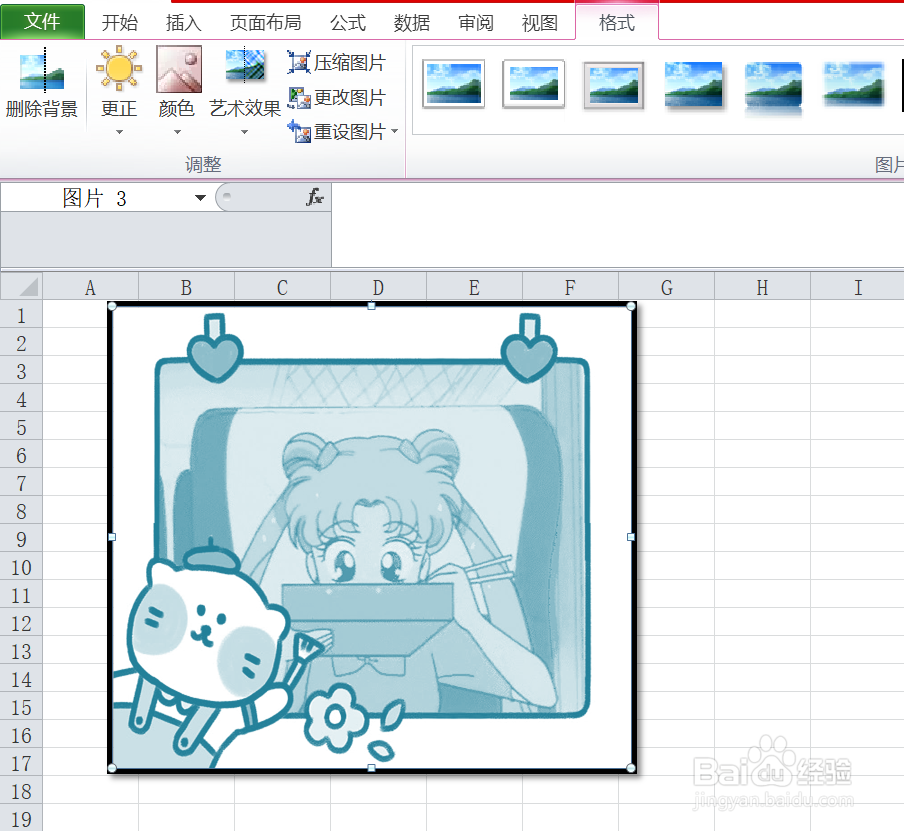The image size is (904, 831).
Task: Click the picture's bottom-right corner handle
Action: 631,768
